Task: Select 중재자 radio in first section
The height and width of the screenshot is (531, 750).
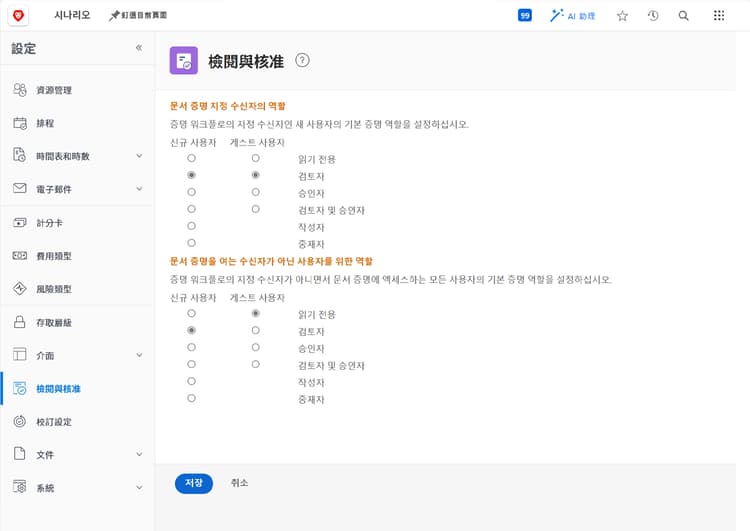Action: pyautogui.click(x=191, y=243)
